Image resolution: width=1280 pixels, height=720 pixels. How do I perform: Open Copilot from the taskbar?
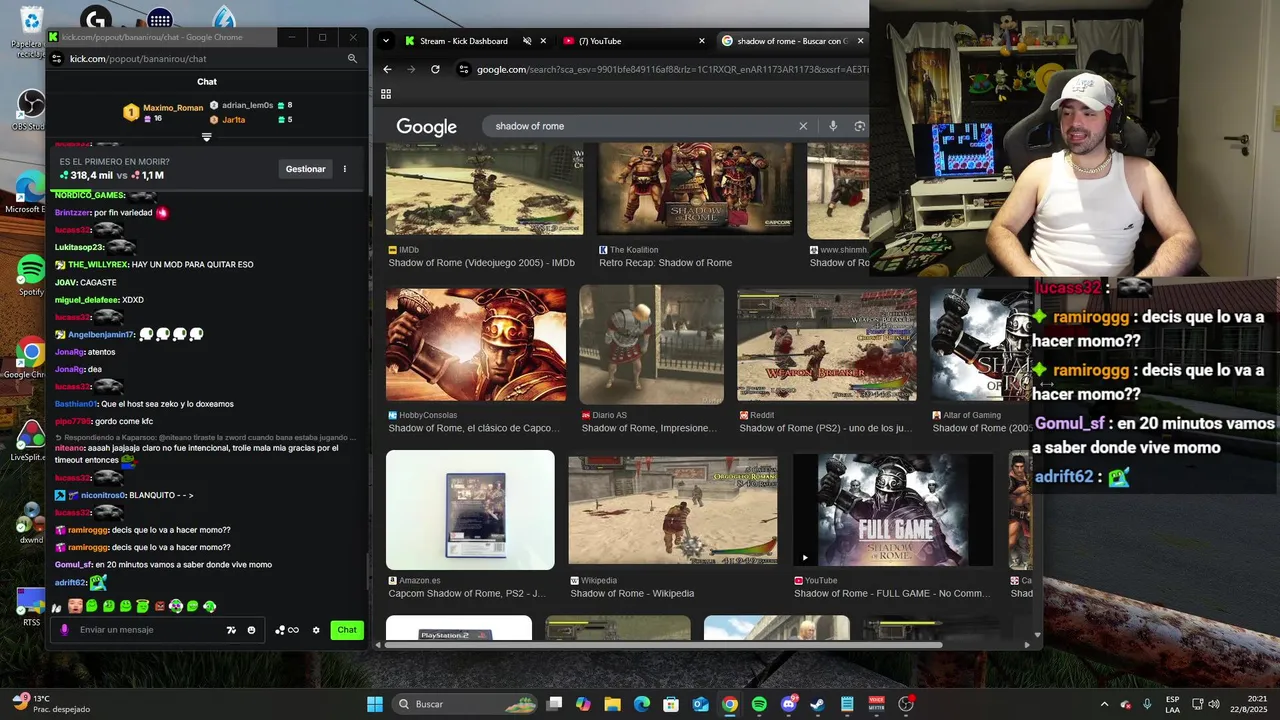[584, 704]
